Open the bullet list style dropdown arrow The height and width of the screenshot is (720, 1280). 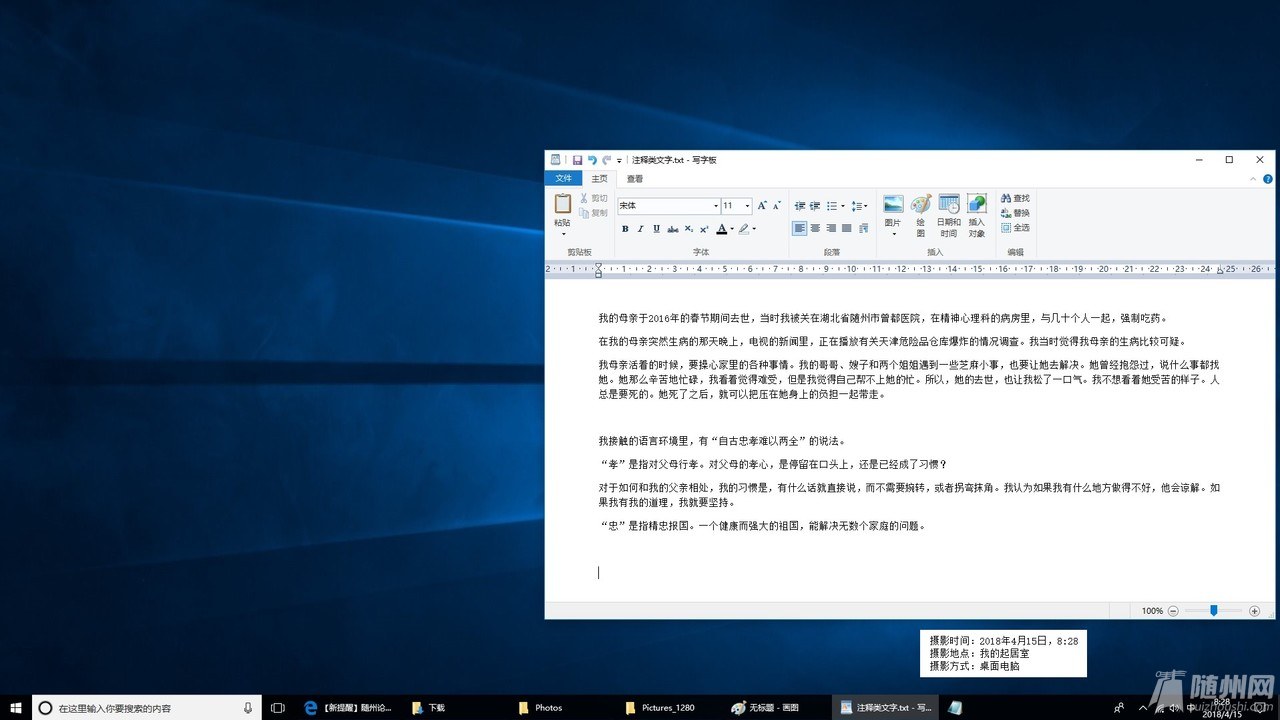click(843, 206)
